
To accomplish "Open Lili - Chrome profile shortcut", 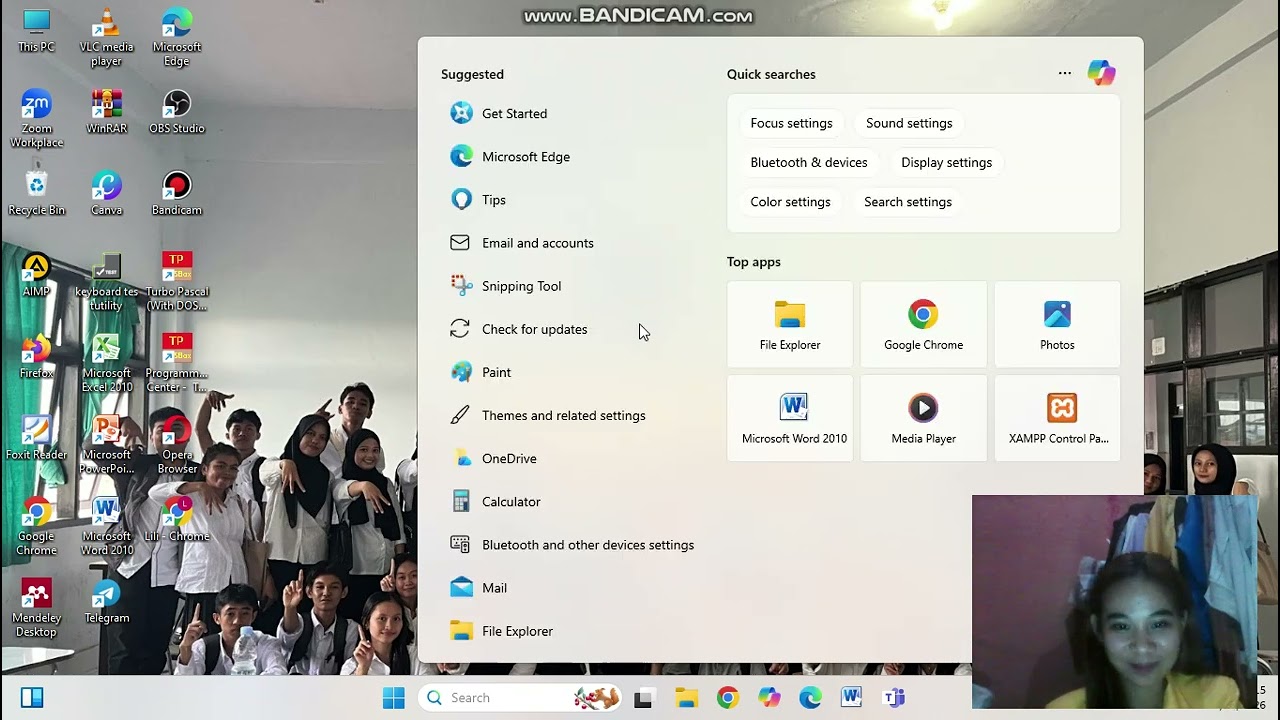I will tap(177, 520).
